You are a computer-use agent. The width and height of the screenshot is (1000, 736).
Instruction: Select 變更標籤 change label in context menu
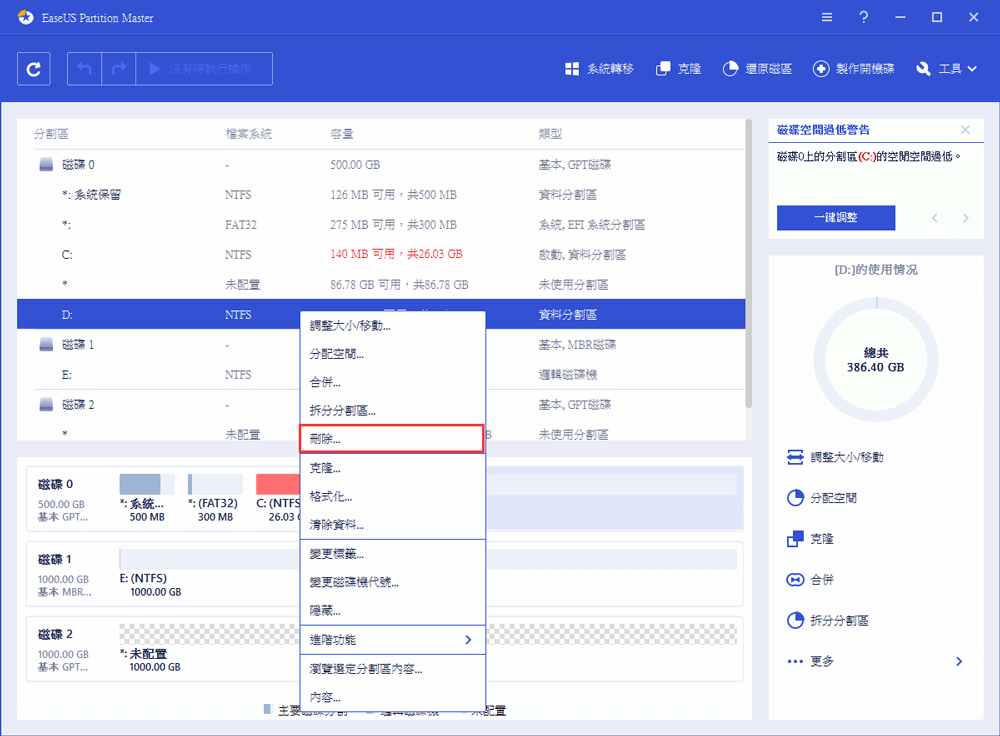tap(392, 554)
